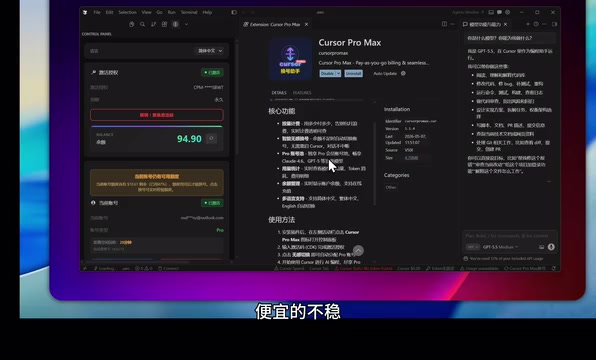The image size is (596, 360).
Task: Attach an image with the picture icon
Action: point(542,247)
